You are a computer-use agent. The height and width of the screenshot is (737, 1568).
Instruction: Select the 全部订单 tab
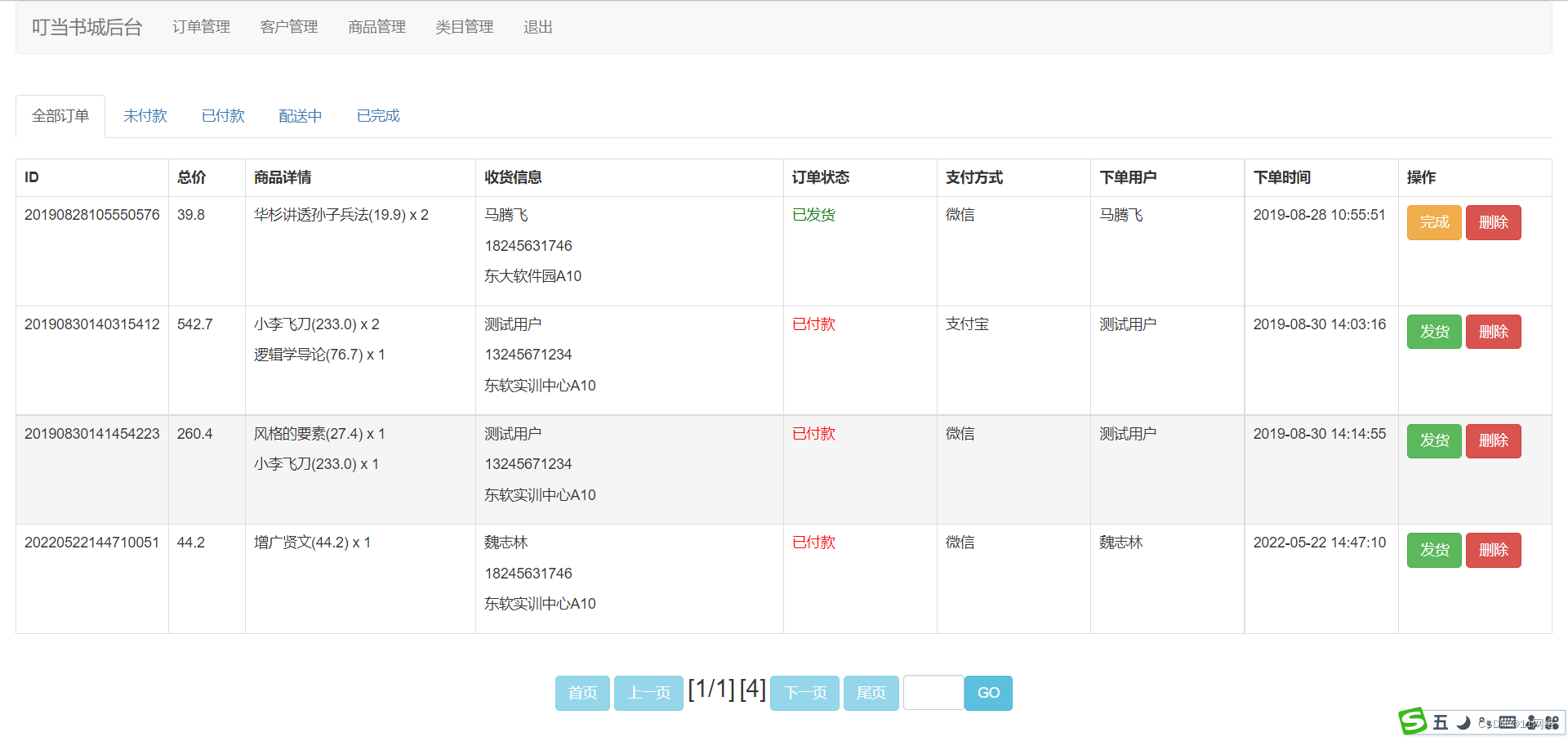[x=60, y=116]
